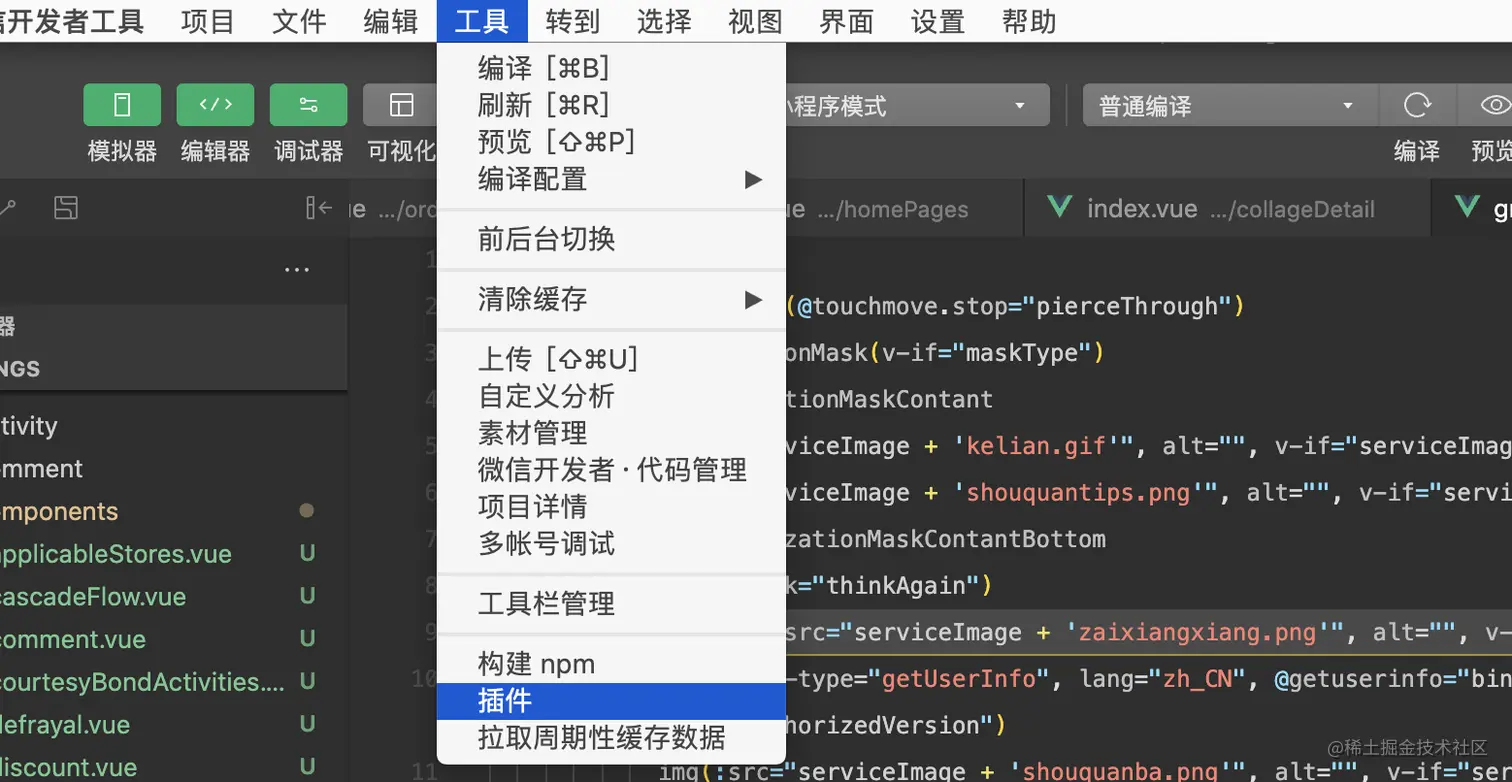
Task: Open the 编辑 menu
Action: click(391, 21)
